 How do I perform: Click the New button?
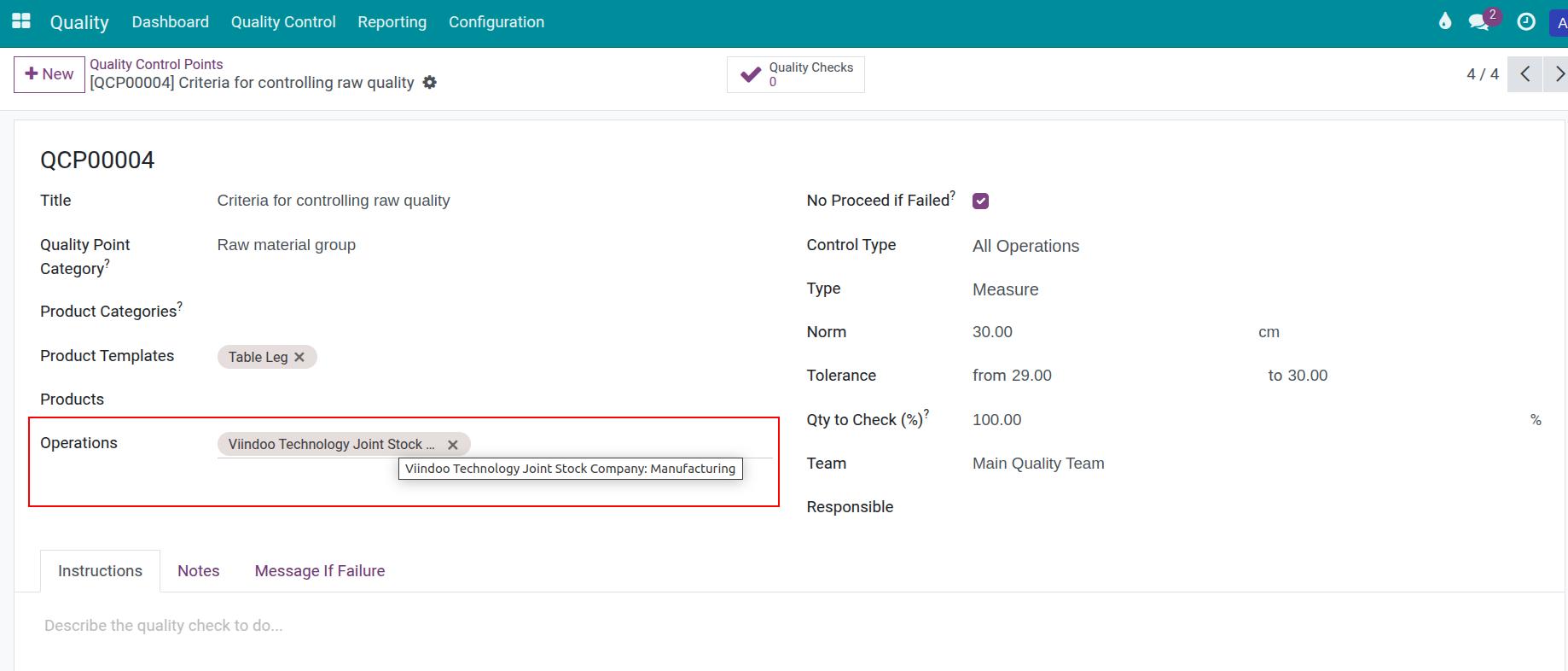[x=49, y=74]
